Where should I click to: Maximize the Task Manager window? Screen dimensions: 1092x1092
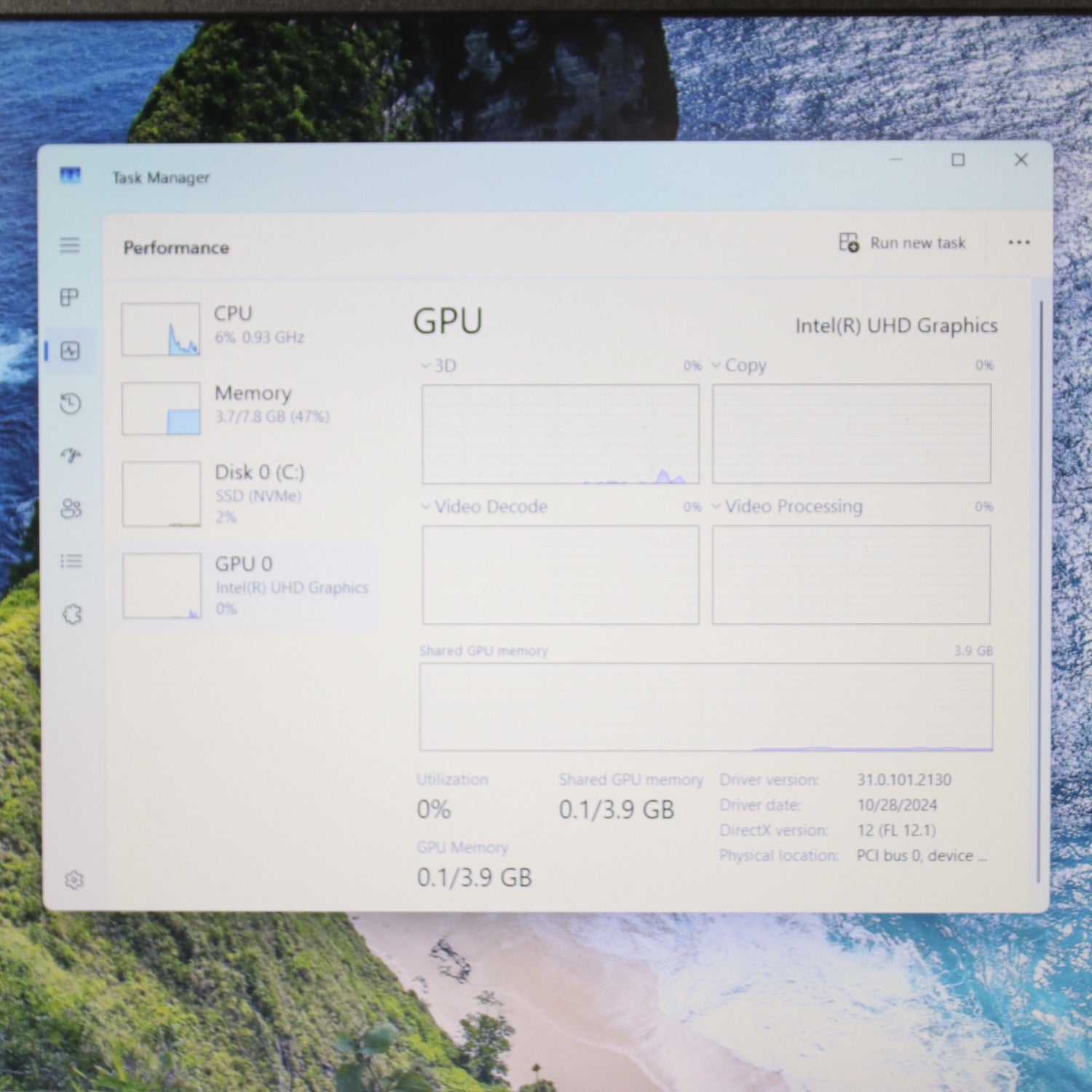[958, 159]
